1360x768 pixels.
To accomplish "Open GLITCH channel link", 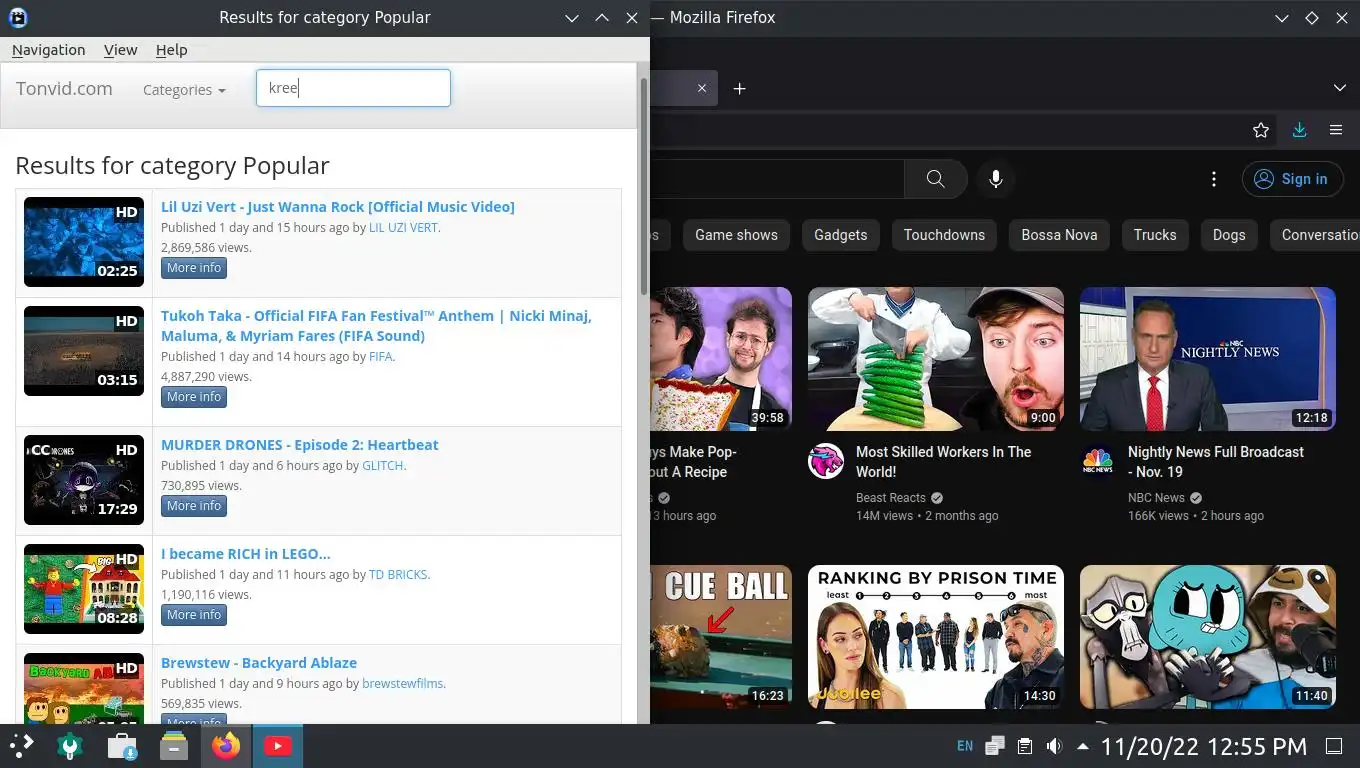I will [x=383, y=466].
